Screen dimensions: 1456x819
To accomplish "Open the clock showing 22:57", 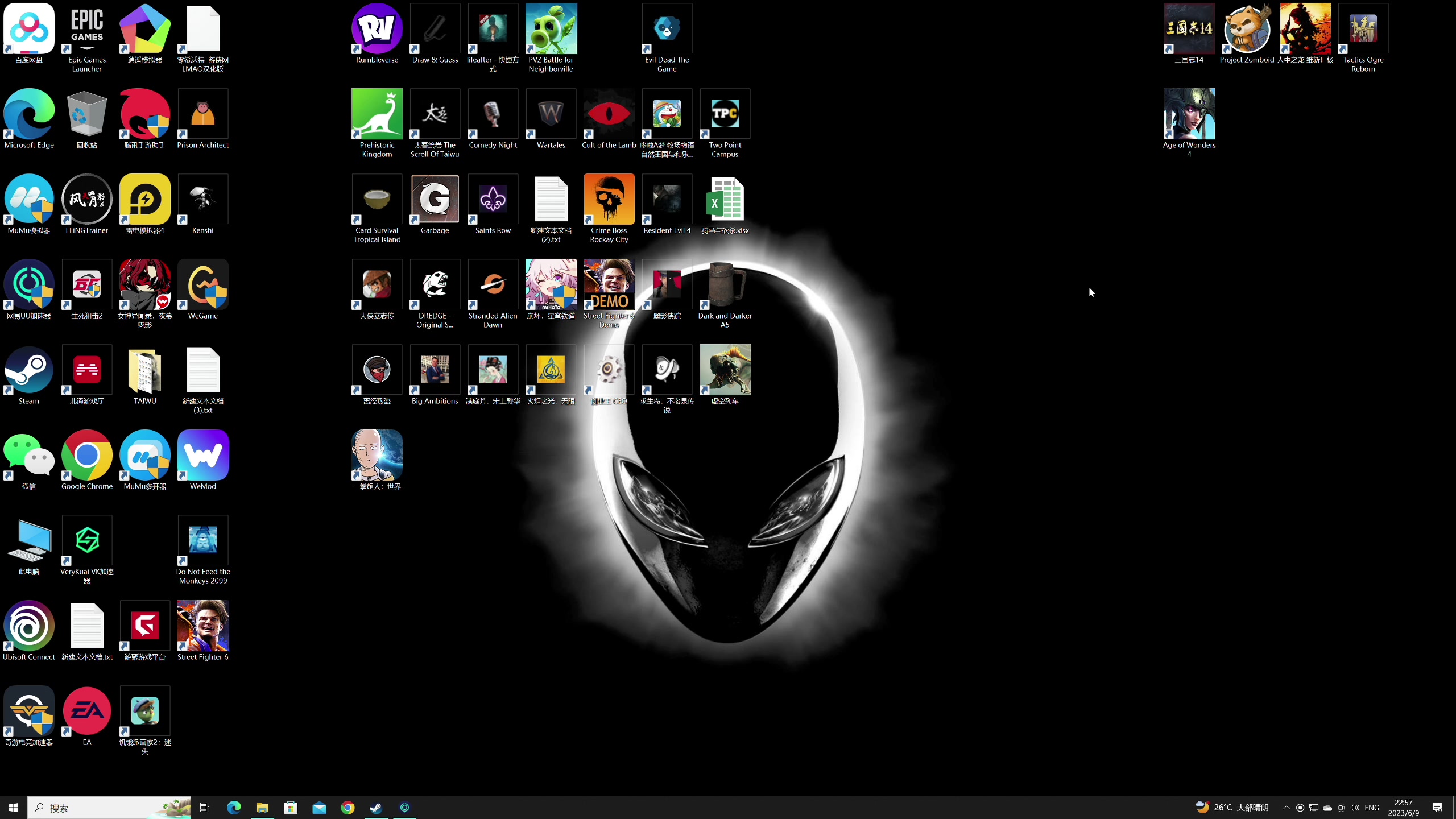I will pyautogui.click(x=1404, y=808).
